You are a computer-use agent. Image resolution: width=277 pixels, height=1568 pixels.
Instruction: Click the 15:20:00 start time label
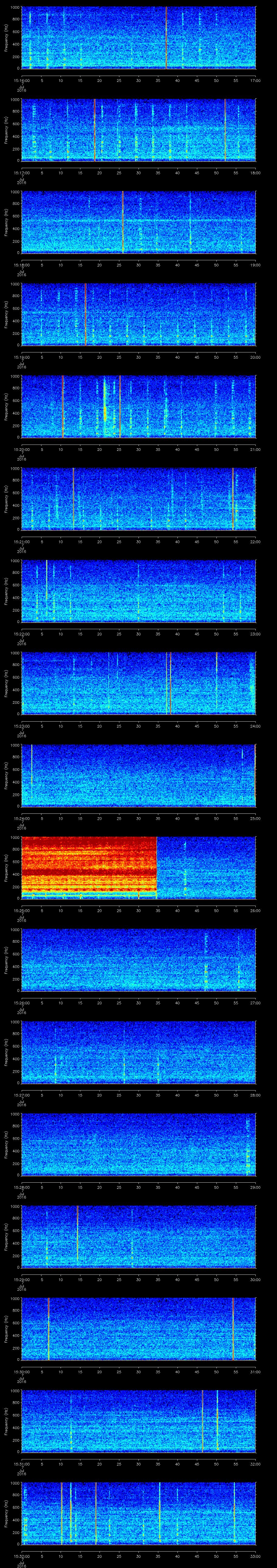tap(22, 449)
